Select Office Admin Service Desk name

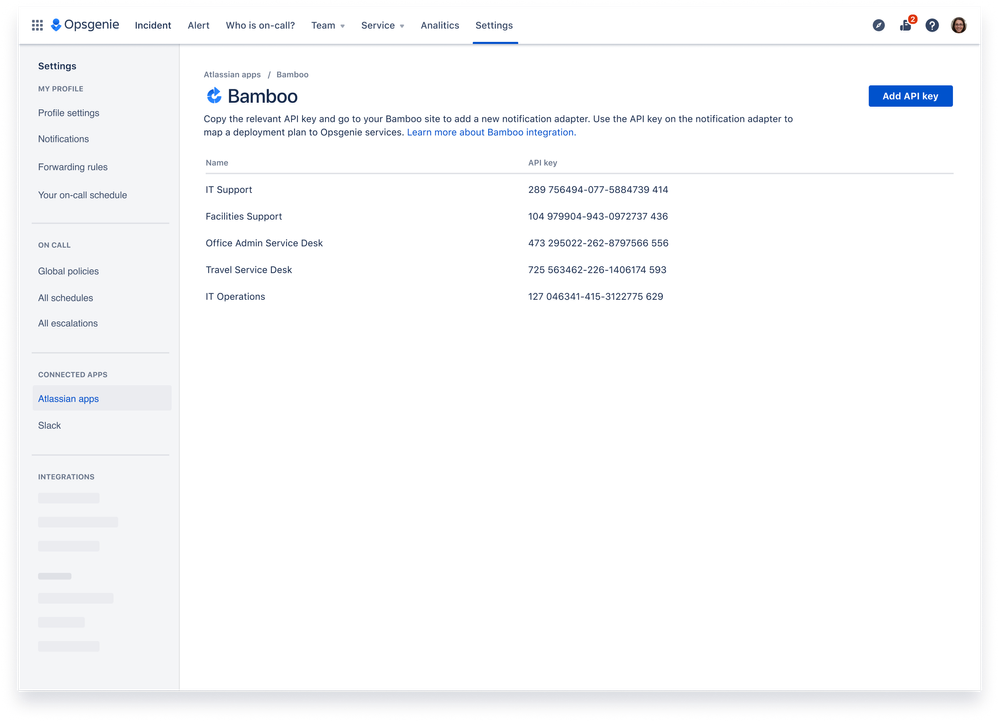(x=264, y=243)
